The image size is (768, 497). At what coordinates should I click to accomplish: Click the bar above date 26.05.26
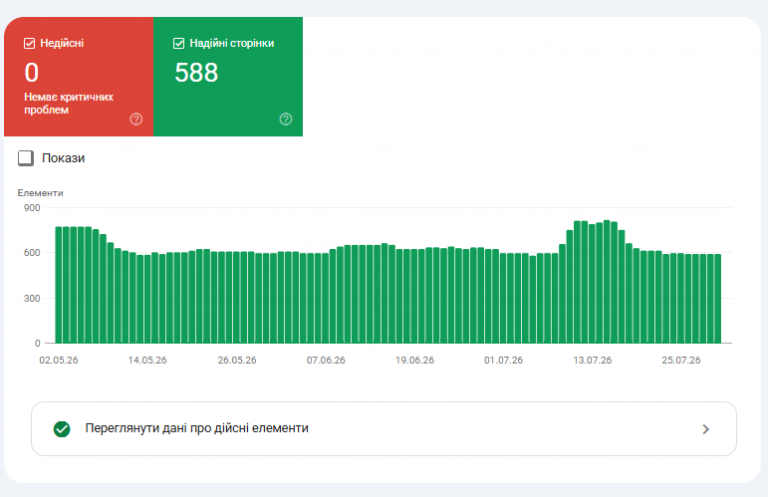tap(237, 297)
